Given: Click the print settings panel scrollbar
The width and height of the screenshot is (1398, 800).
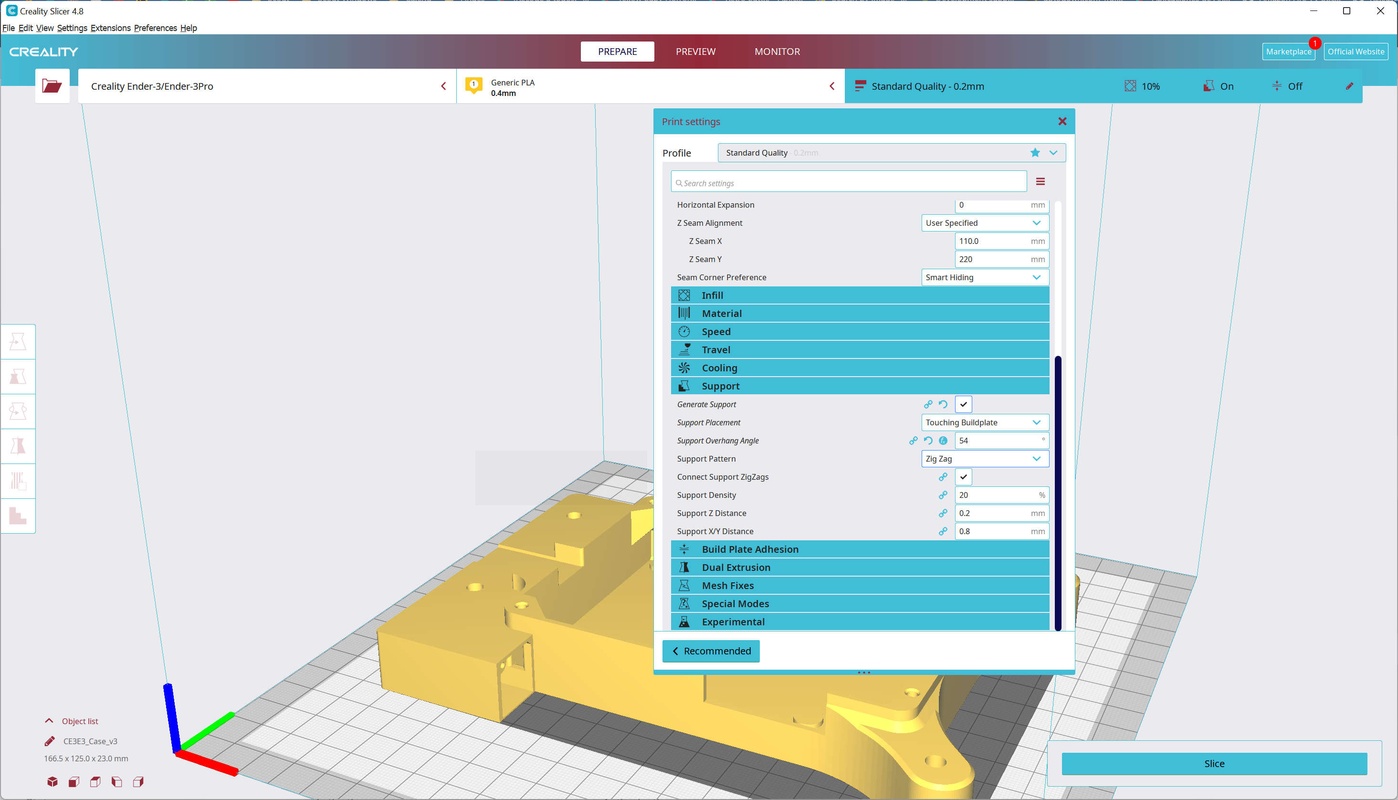Looking at the screenshot, I should coord(1058,490).
